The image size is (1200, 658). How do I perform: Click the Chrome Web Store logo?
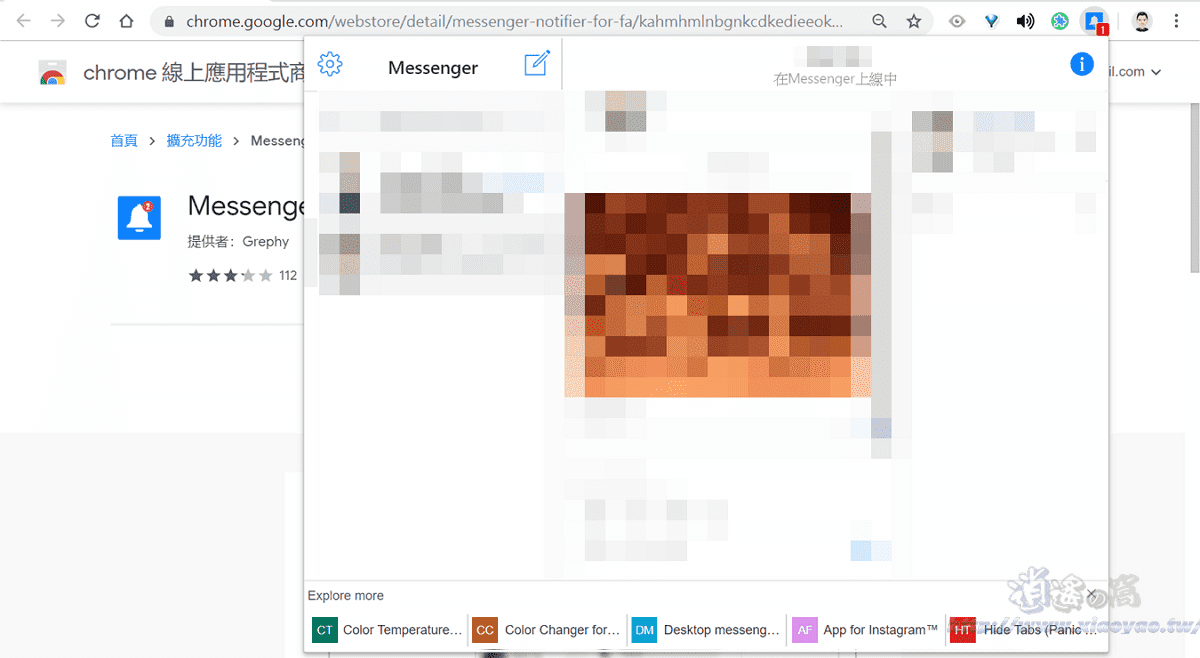tap(53, 72)
